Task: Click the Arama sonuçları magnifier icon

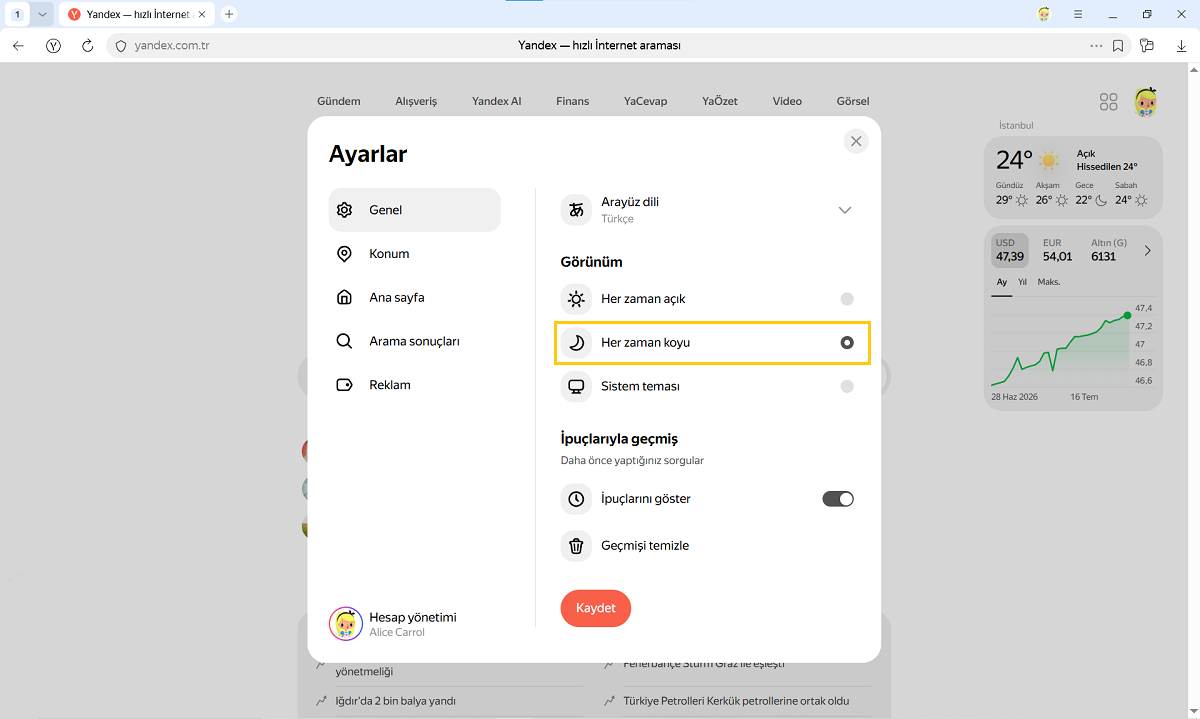Action: coord(345,341)
